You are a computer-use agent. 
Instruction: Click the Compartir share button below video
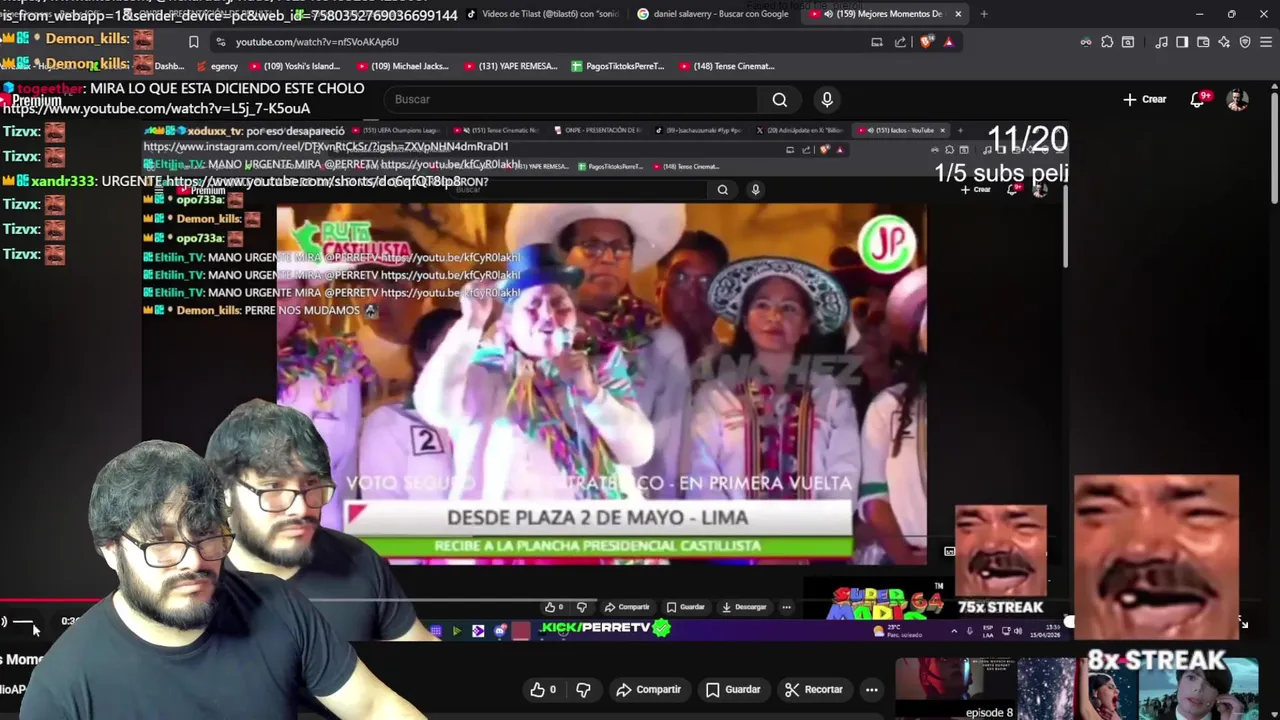pos(649,689)
